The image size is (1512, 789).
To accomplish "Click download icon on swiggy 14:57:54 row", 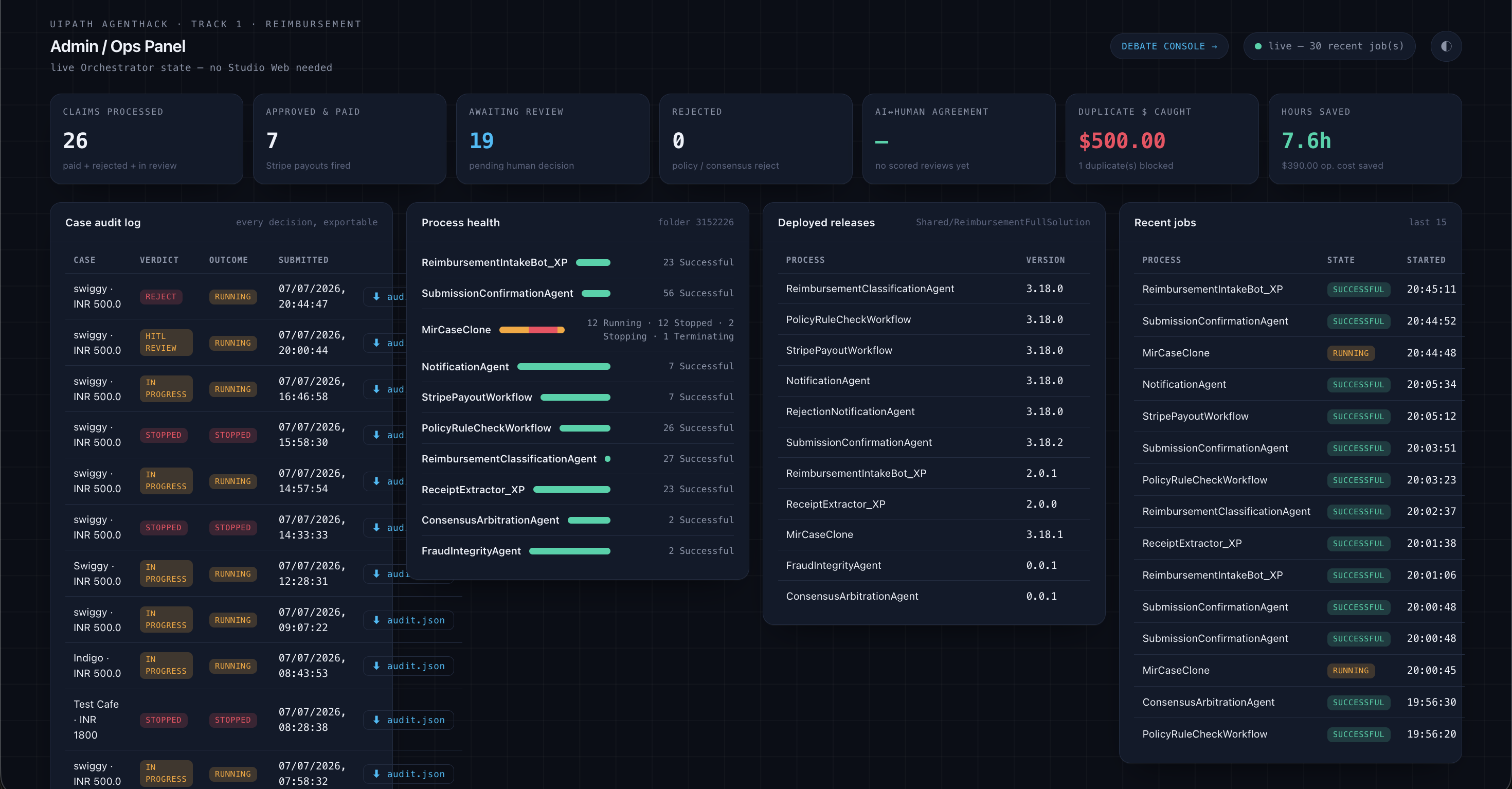I will 376,481.
